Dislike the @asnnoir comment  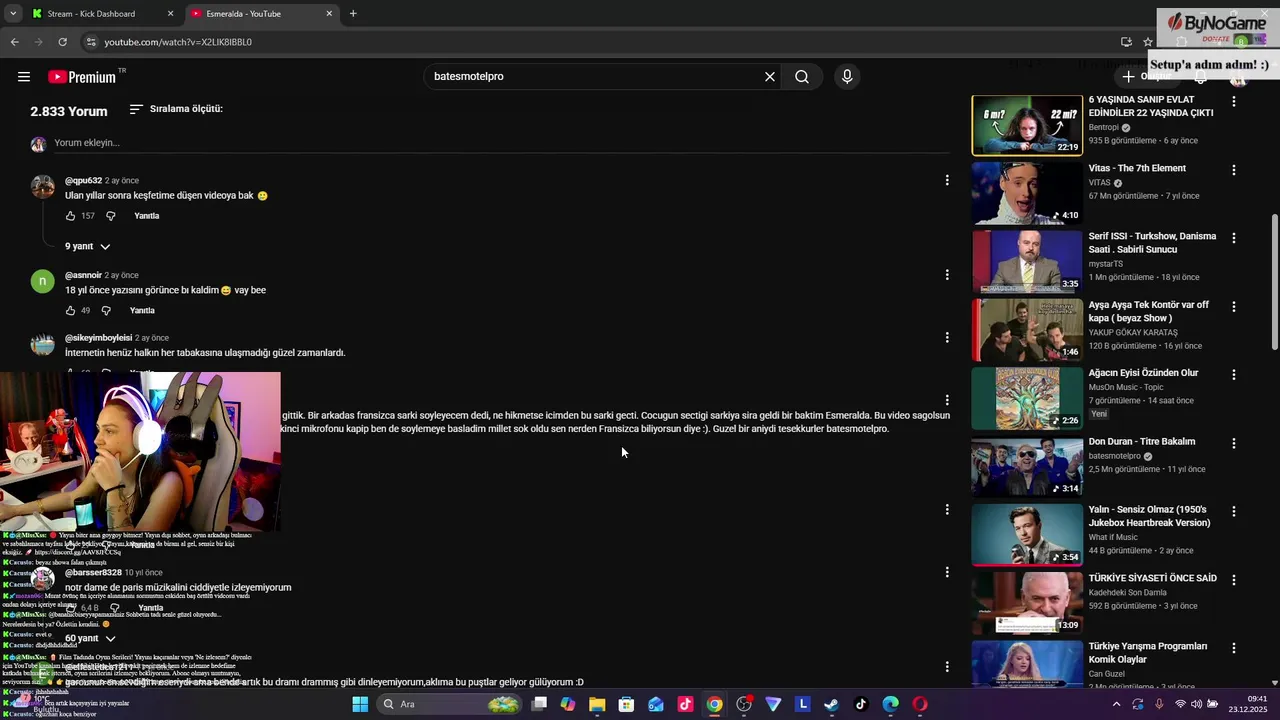coord(106,311)
